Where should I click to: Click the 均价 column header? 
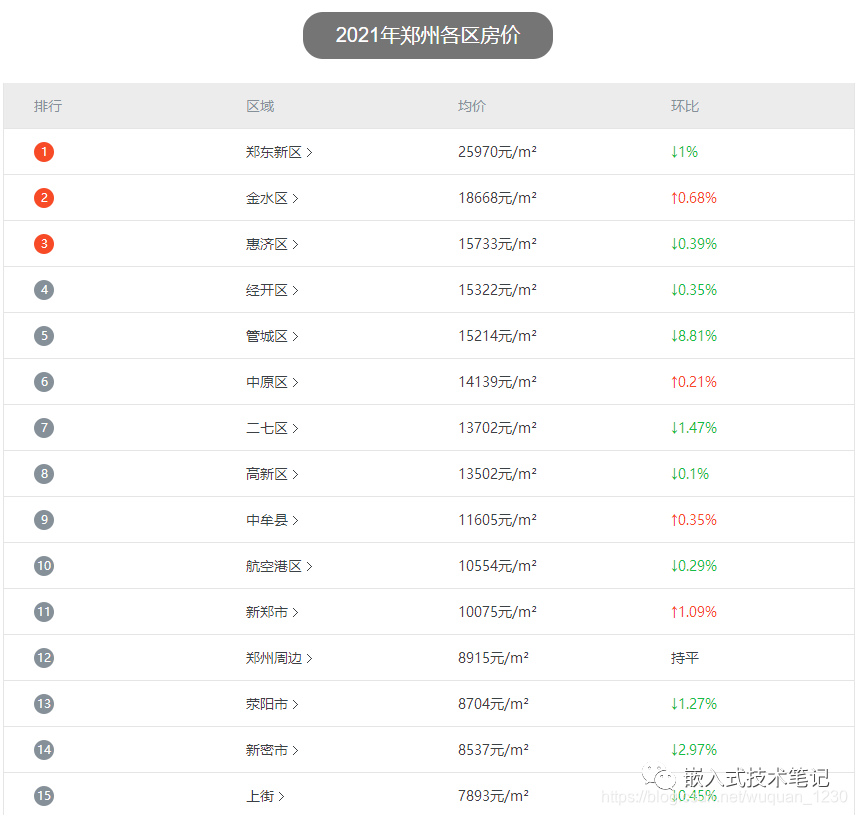pyautogui.click(x=472, y=106)
